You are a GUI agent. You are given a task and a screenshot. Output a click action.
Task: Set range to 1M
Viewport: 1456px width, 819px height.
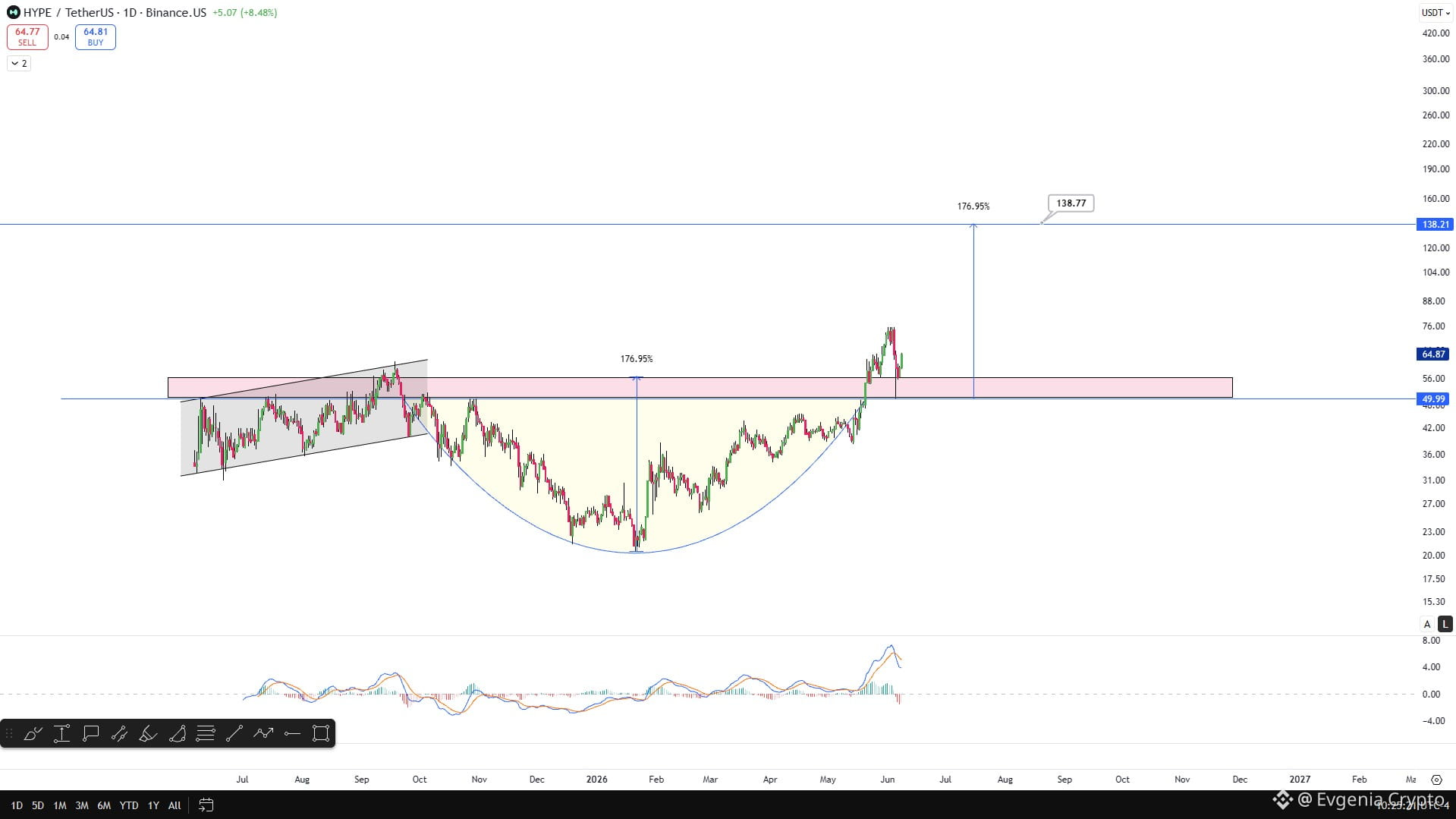[x=60, y=805]
